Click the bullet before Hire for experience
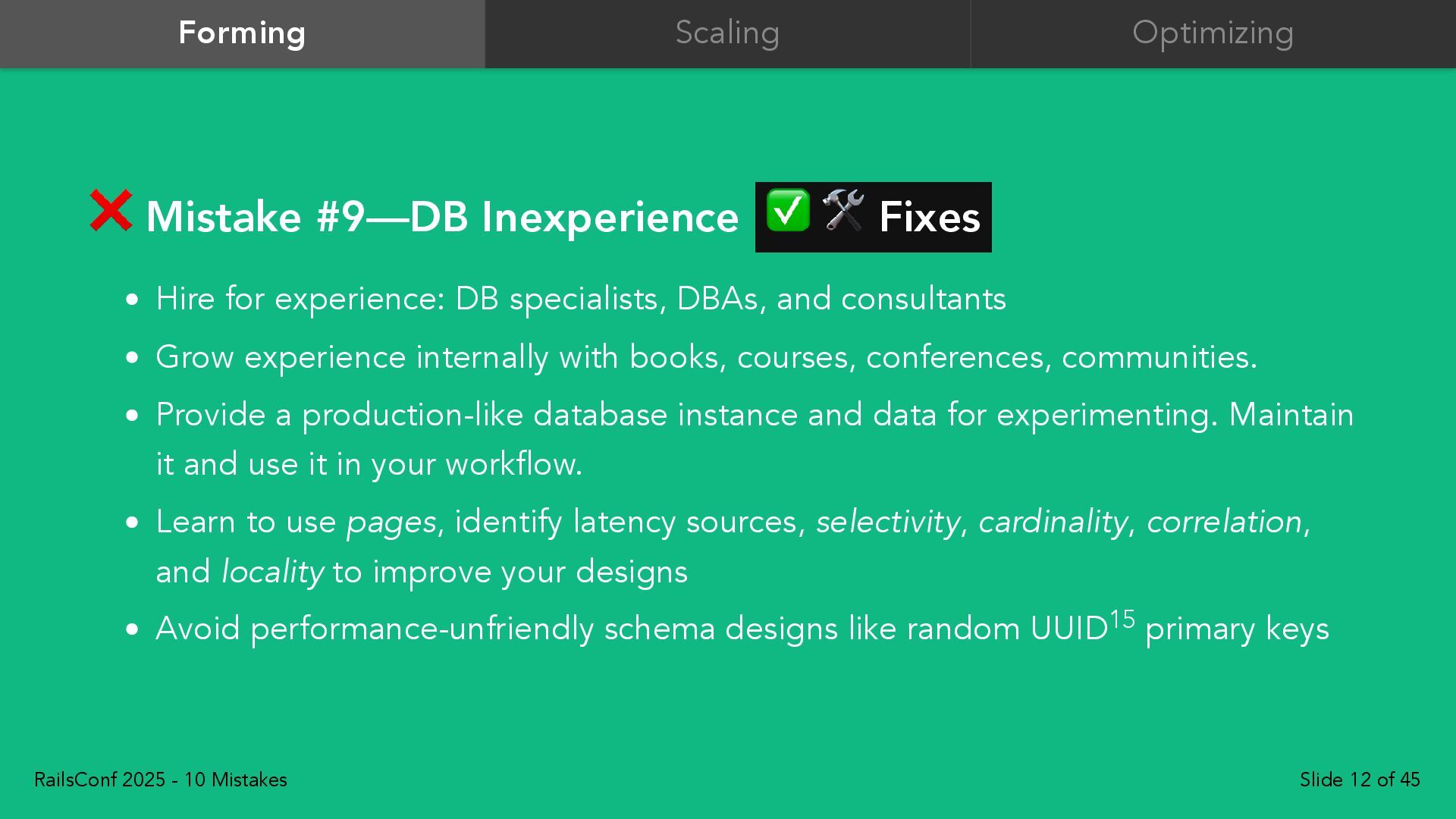This screenshot has height=819, width=1456. click(x=133, y=300)
